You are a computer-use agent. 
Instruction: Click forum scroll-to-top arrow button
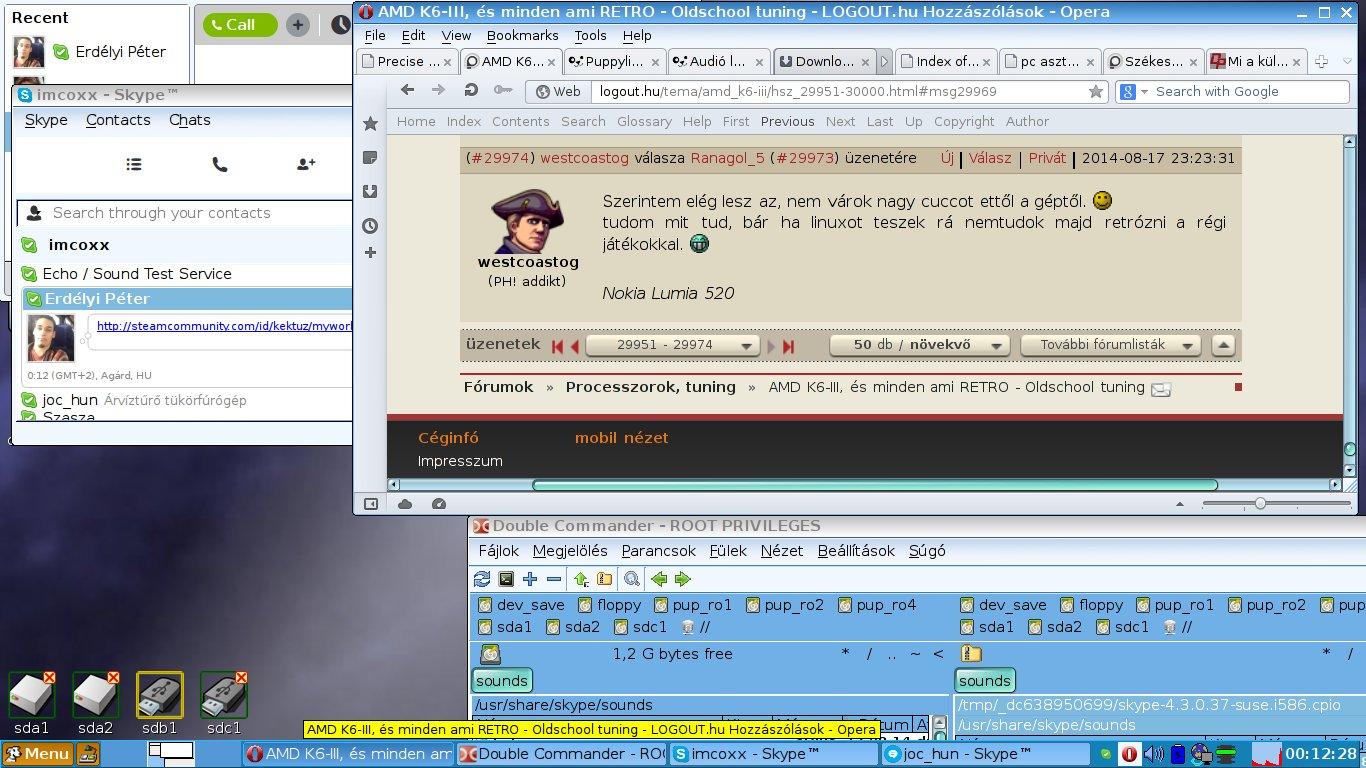[x=1223, y=345]
